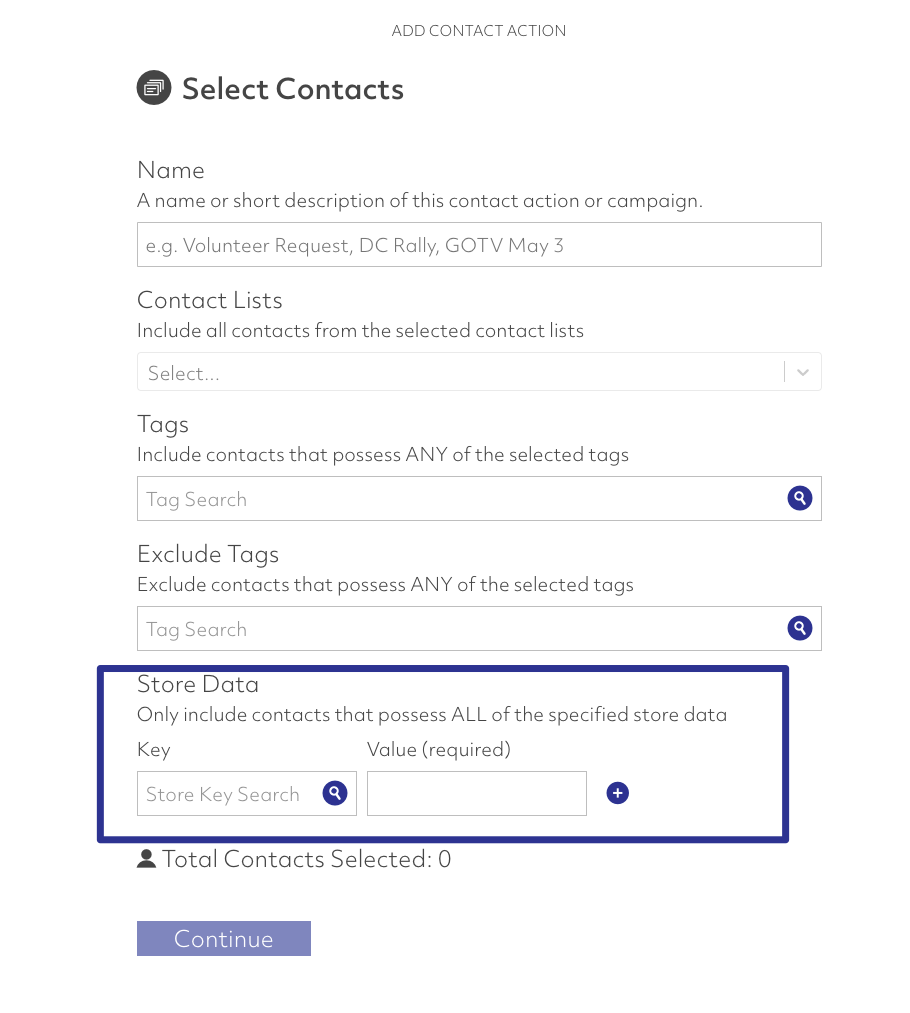
Task: Click person icon beside Total Contacts Selected
Action: 147,859
